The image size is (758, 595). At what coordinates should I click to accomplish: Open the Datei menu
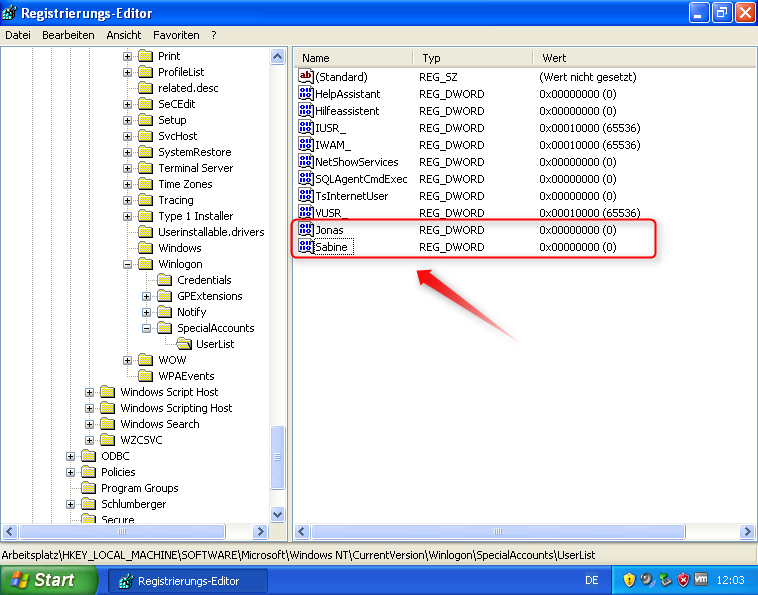click(18, 35)
